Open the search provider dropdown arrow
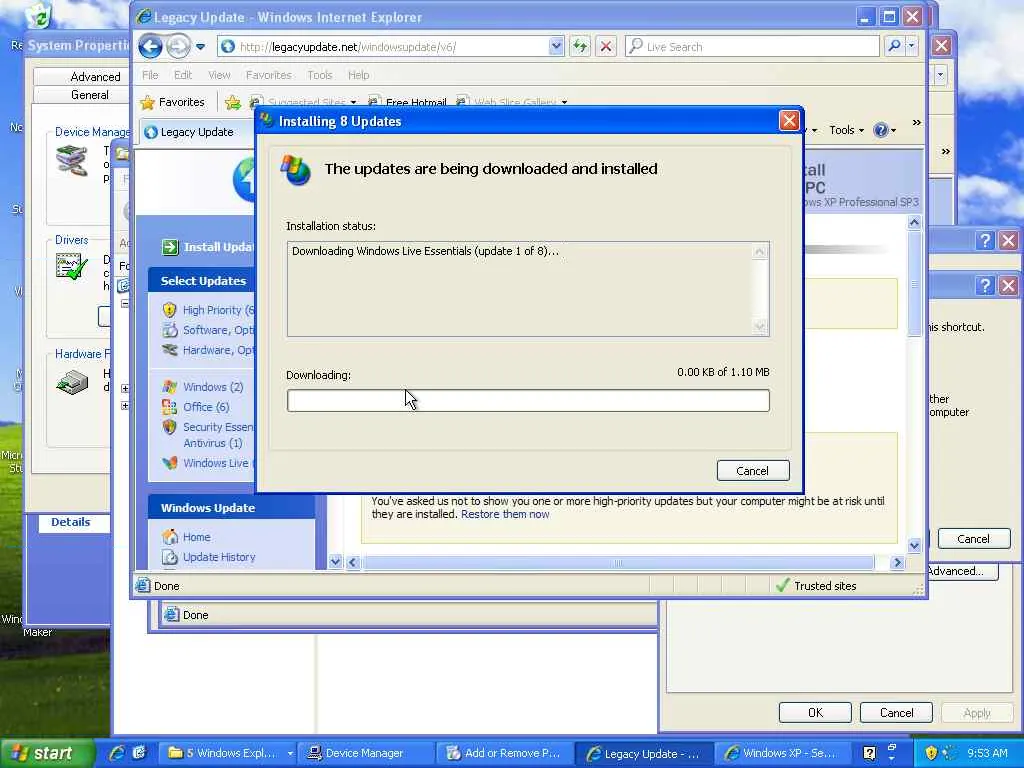 912,46
